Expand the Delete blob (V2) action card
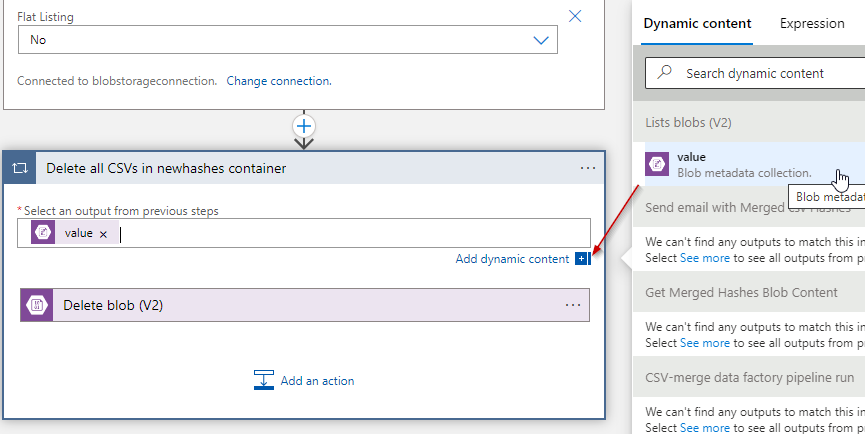Image resolution: width=865 pixels, height=434 pixels. (x=300, y=305)
